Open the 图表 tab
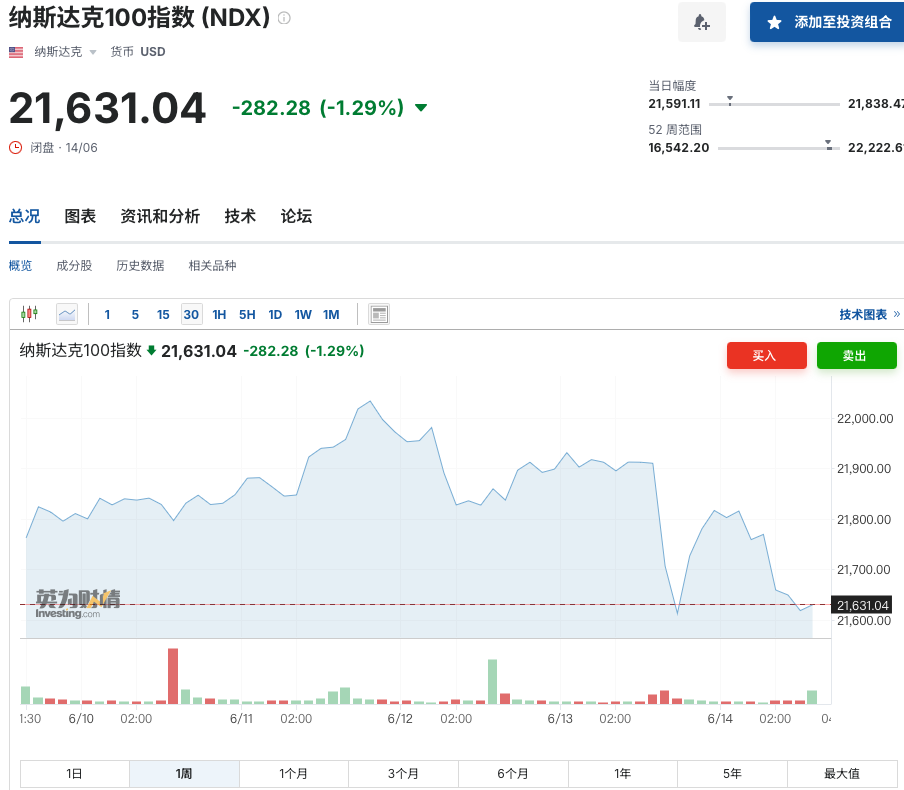This screenshot has width=904, height=790. click(80, 216)
